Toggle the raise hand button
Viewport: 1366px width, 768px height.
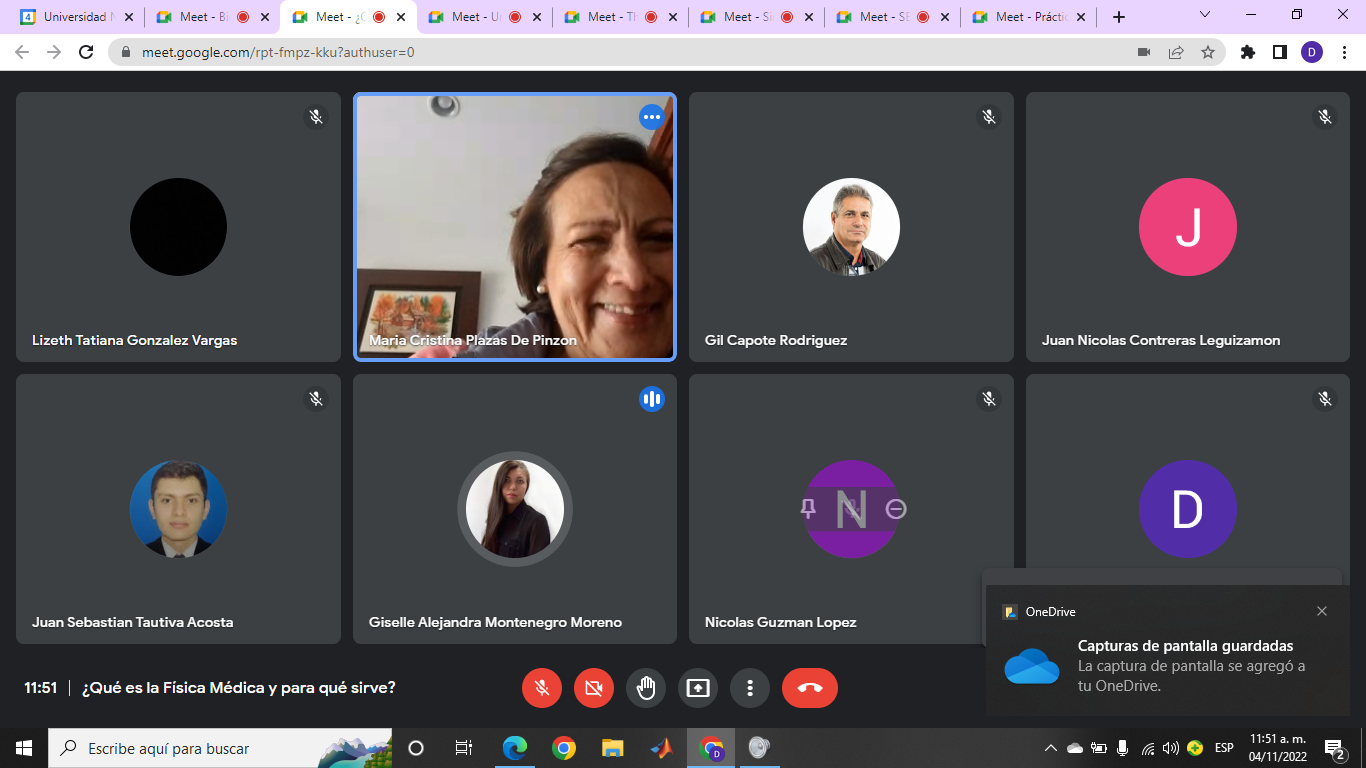click(x=646, y=688)
